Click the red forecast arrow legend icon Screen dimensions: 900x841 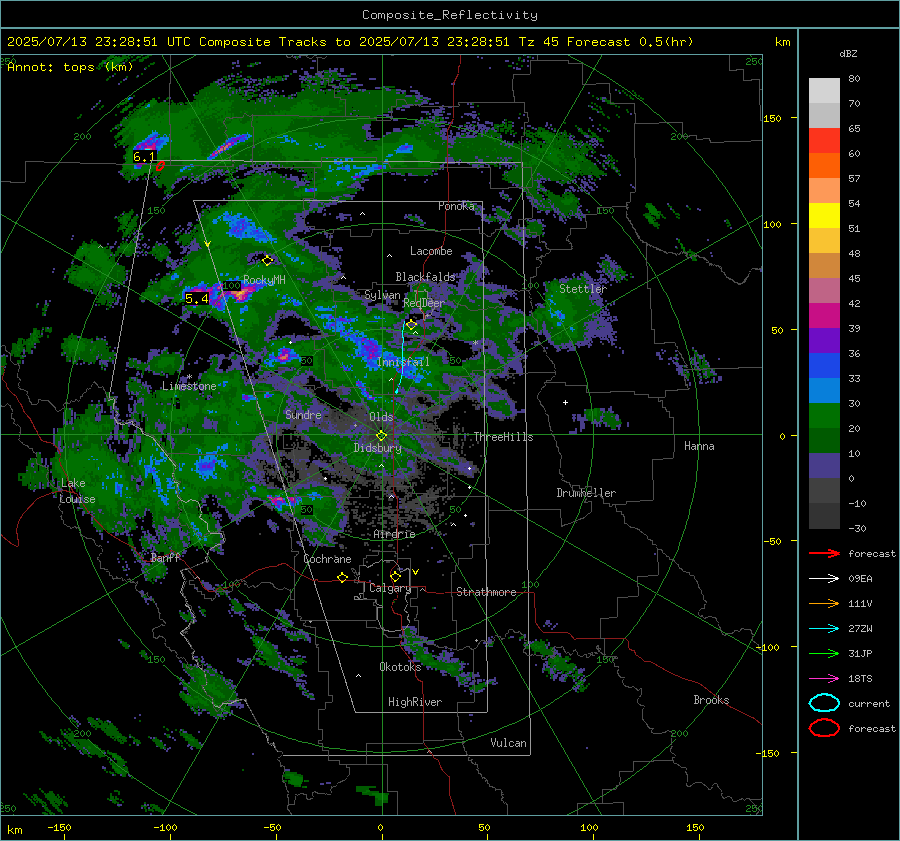(x=824, y=553)
